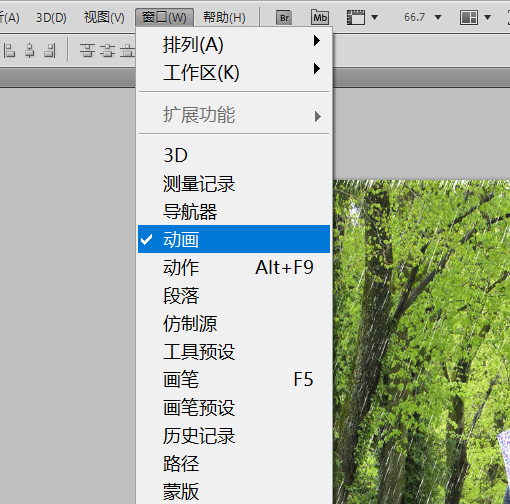Viewport: 510px width, 504px height.
Task: Launch Mini Bridge via Mb icon
Action: click(320, 17)
